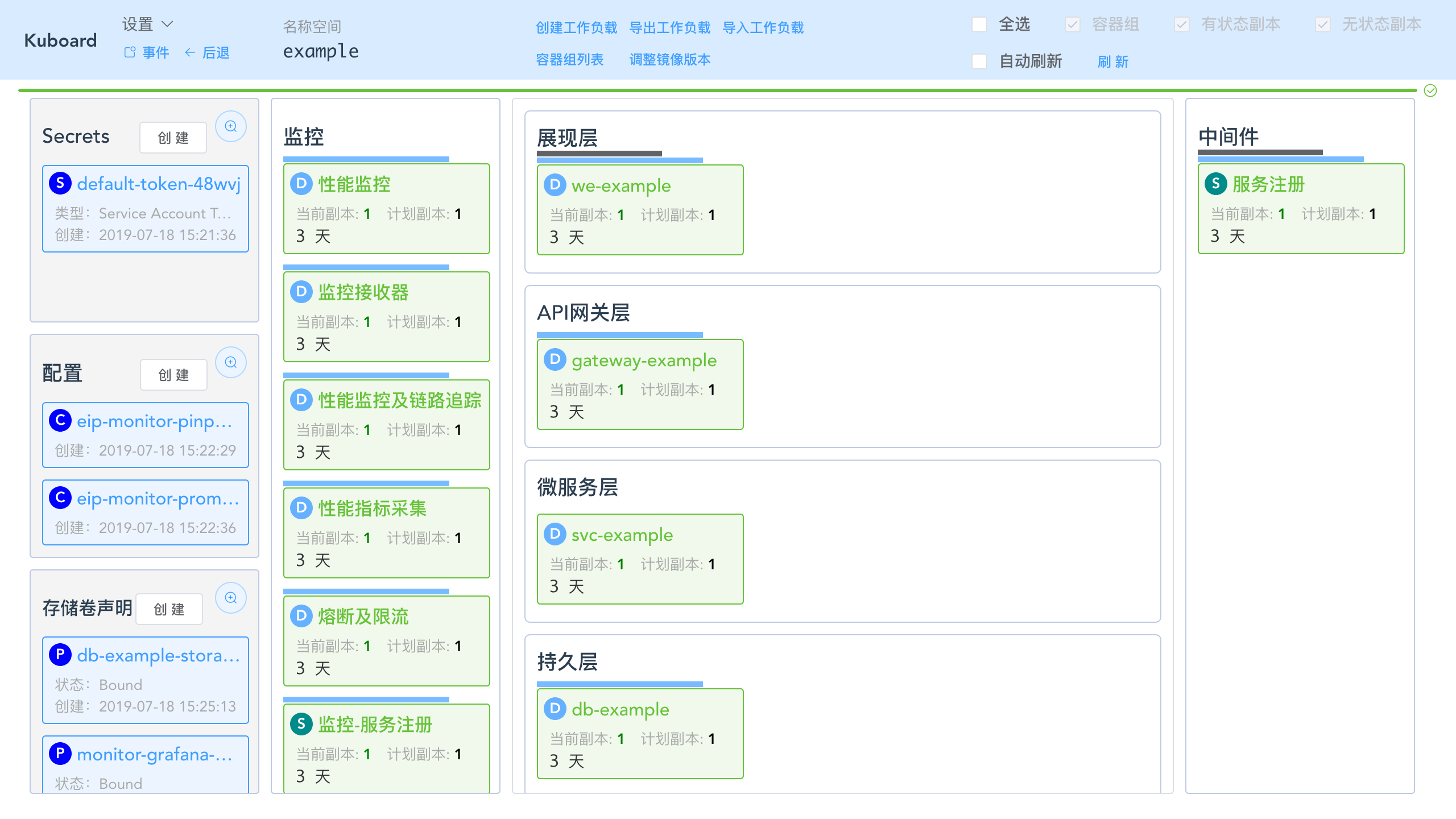
Task: Select the S secret icon on default-token-48wvj
Action: pyautogui.click(x=60, y=183)
